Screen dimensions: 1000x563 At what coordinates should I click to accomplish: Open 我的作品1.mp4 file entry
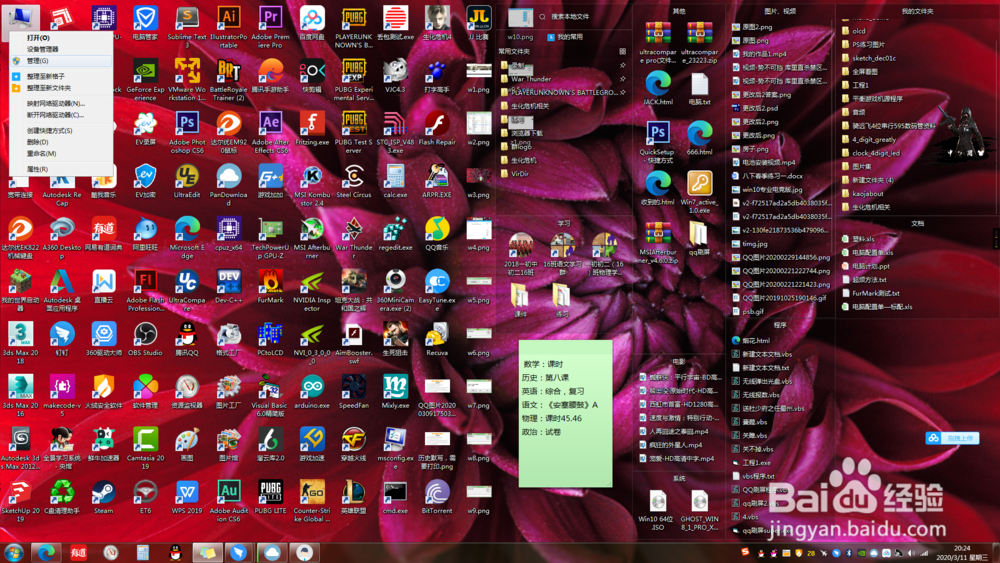[759, 54]
